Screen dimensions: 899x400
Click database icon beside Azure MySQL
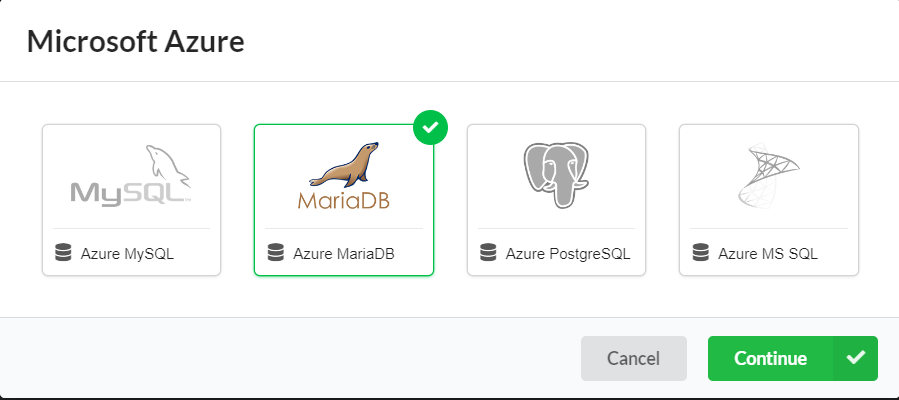(64, 253)
